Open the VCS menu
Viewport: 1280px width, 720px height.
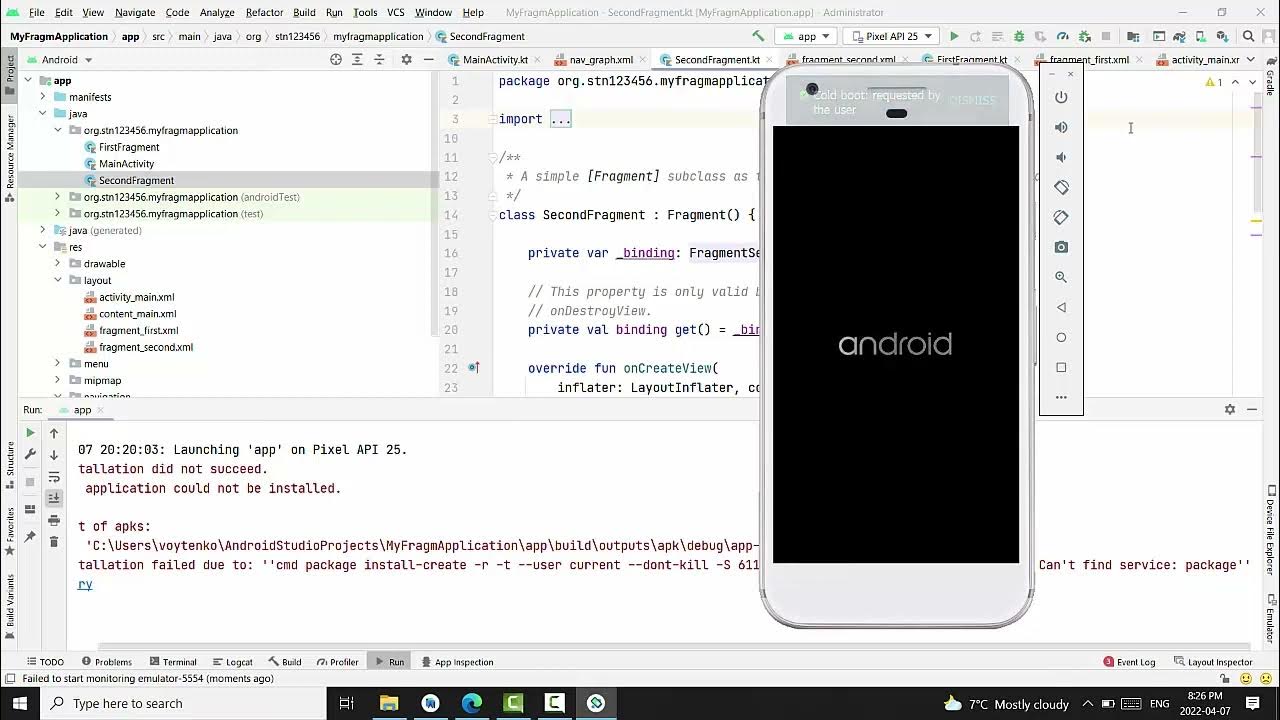point(395,12)
